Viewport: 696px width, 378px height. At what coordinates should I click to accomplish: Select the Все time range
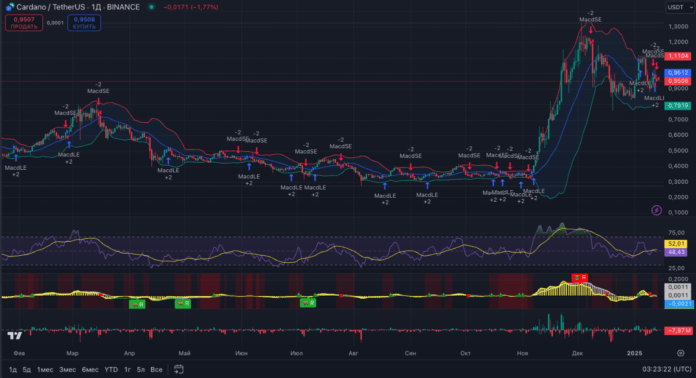point(156,370)
